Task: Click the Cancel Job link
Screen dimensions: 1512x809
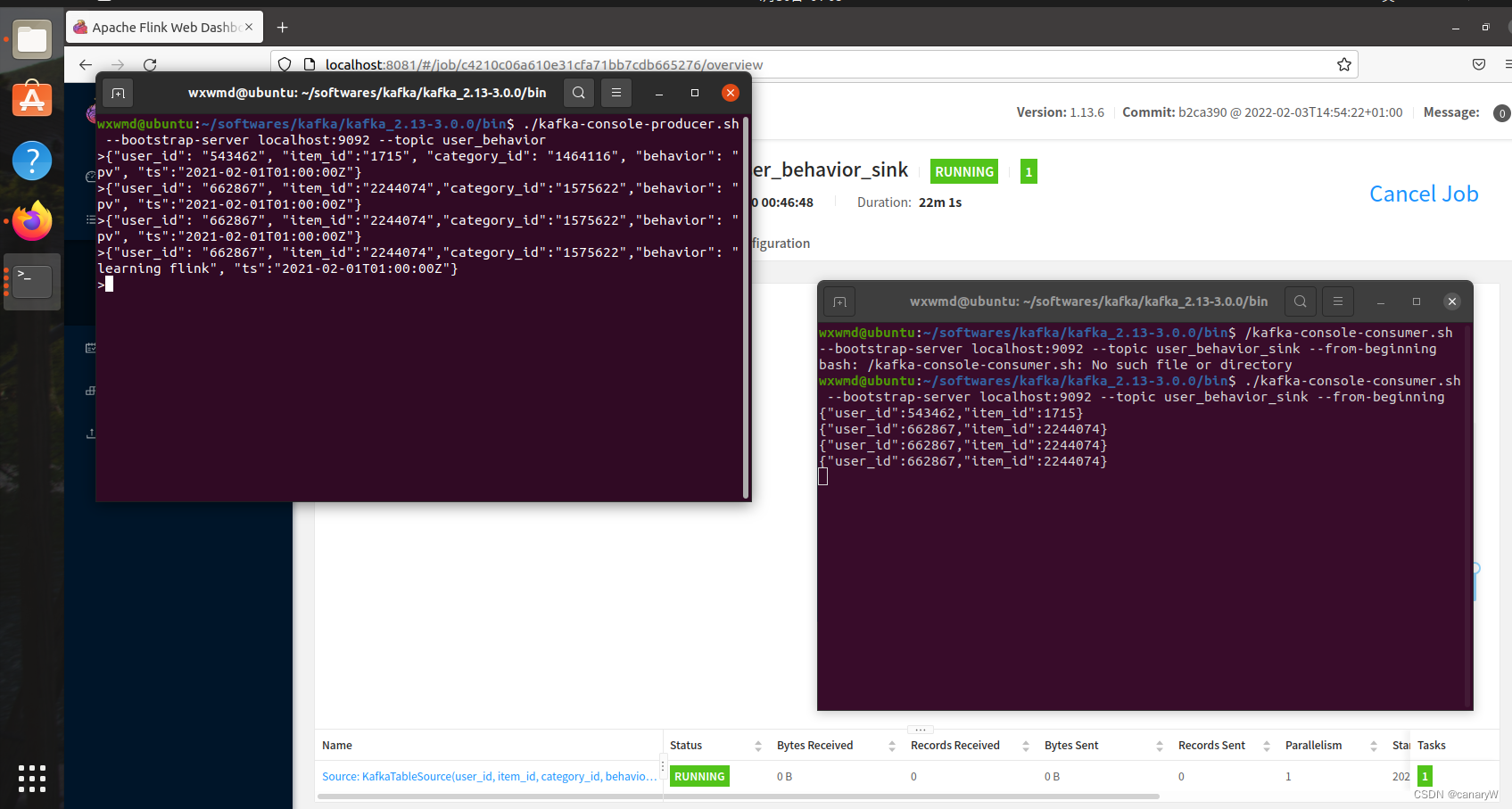Action: pos(1424,194)
